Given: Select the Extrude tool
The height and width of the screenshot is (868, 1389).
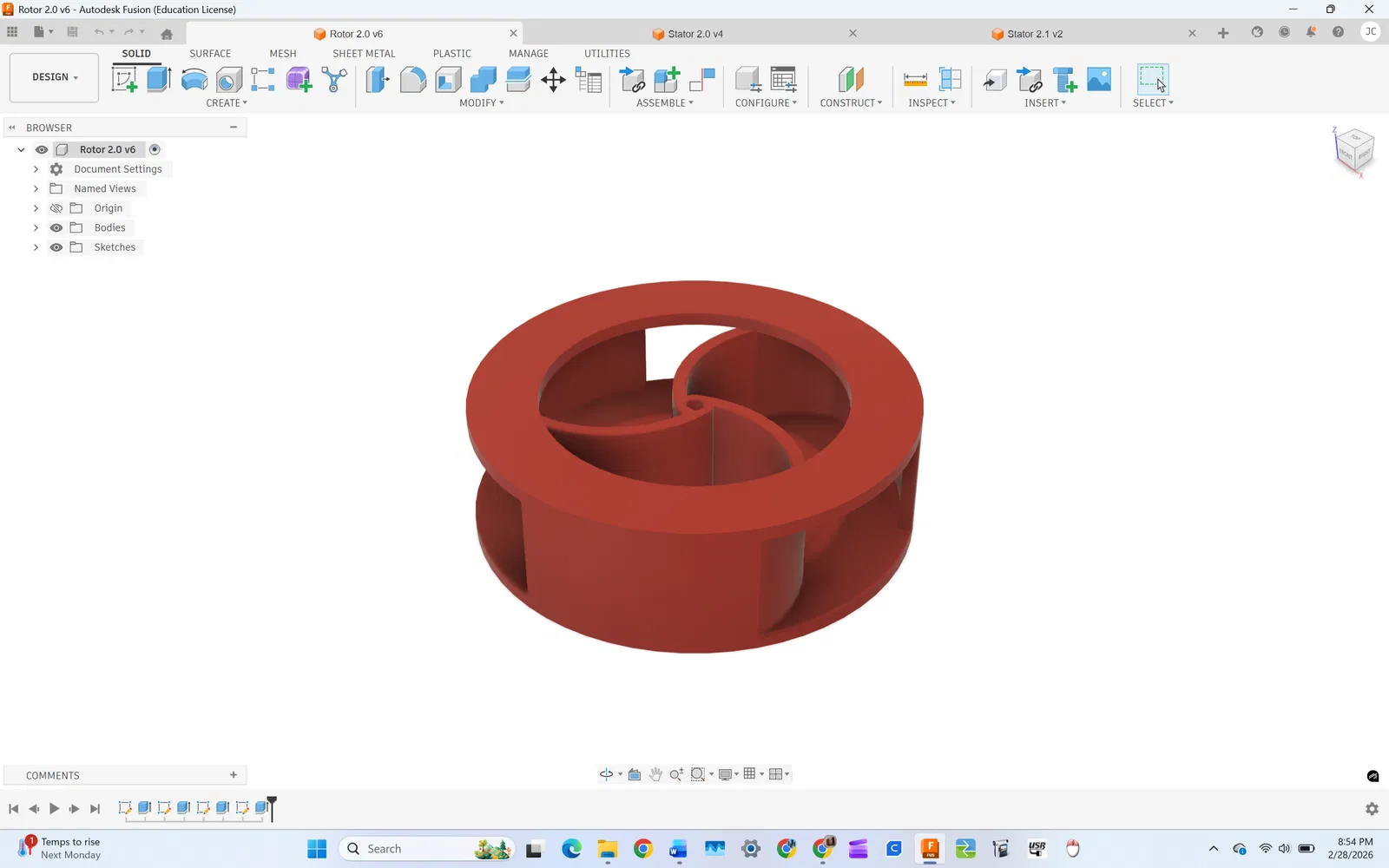Looking at the screenshot, I should click(159, 80).
